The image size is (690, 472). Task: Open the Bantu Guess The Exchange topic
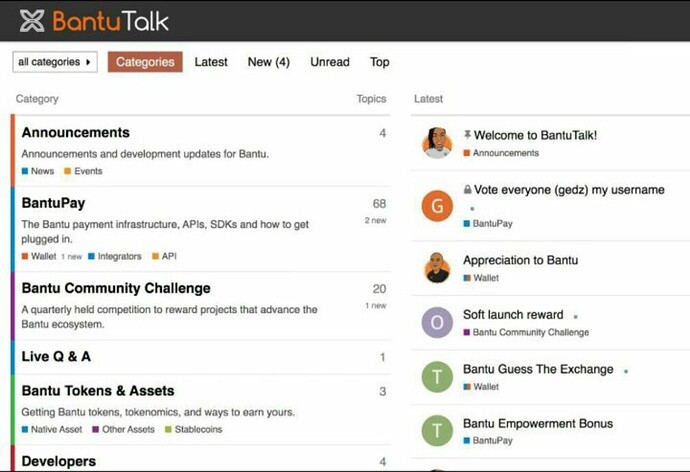click(x=538, y=369)
